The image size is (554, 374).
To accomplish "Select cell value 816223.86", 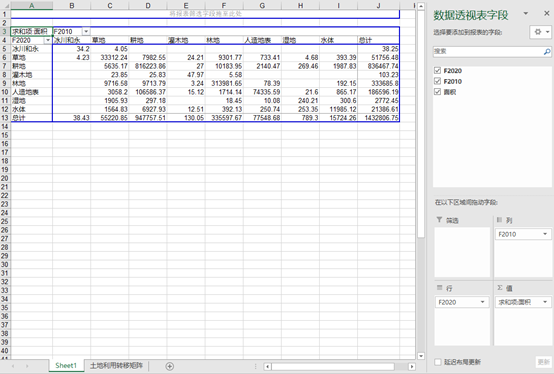I will coord(148,66).
